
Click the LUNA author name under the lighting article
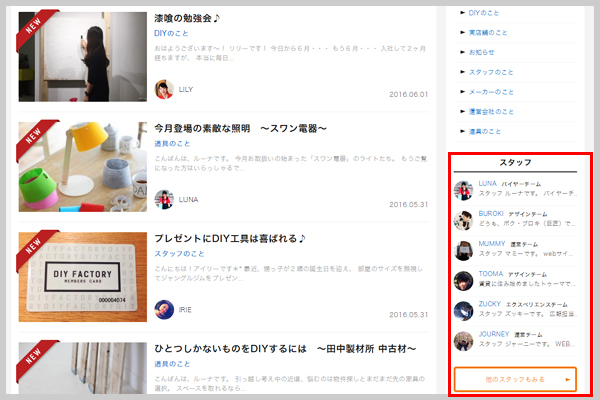(188, 200)
